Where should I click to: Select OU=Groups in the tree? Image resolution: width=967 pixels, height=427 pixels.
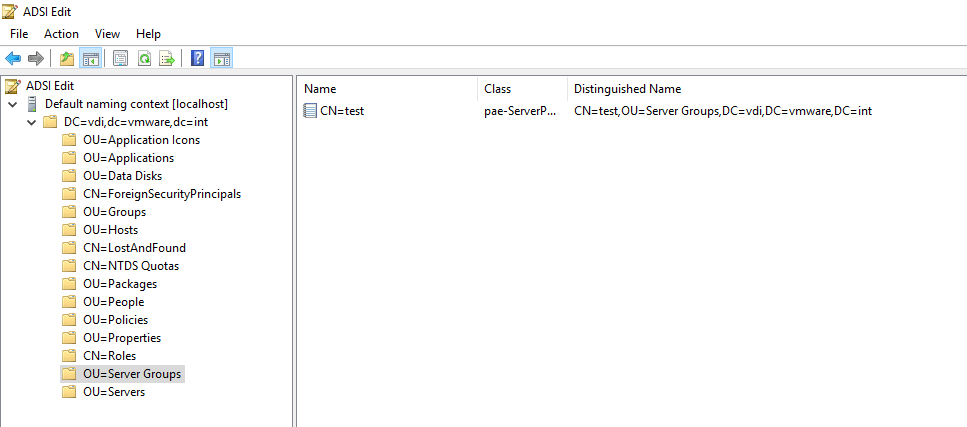click(x=115, y=212)
